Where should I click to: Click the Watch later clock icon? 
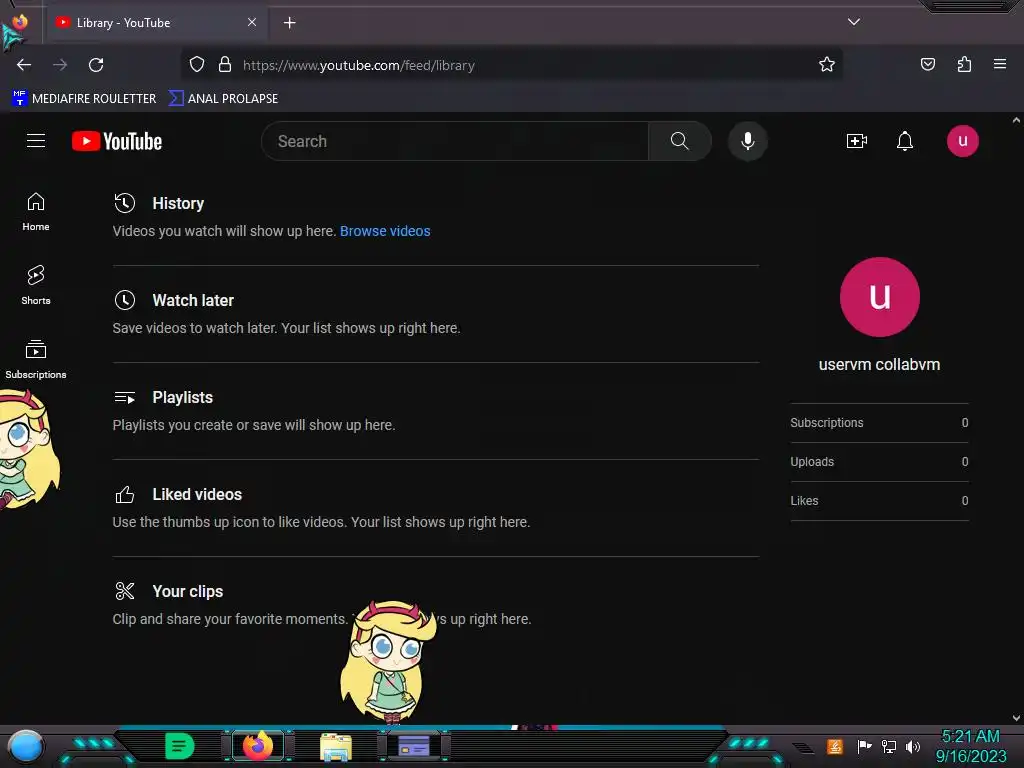pyautogui.click(x=125, y=300)
